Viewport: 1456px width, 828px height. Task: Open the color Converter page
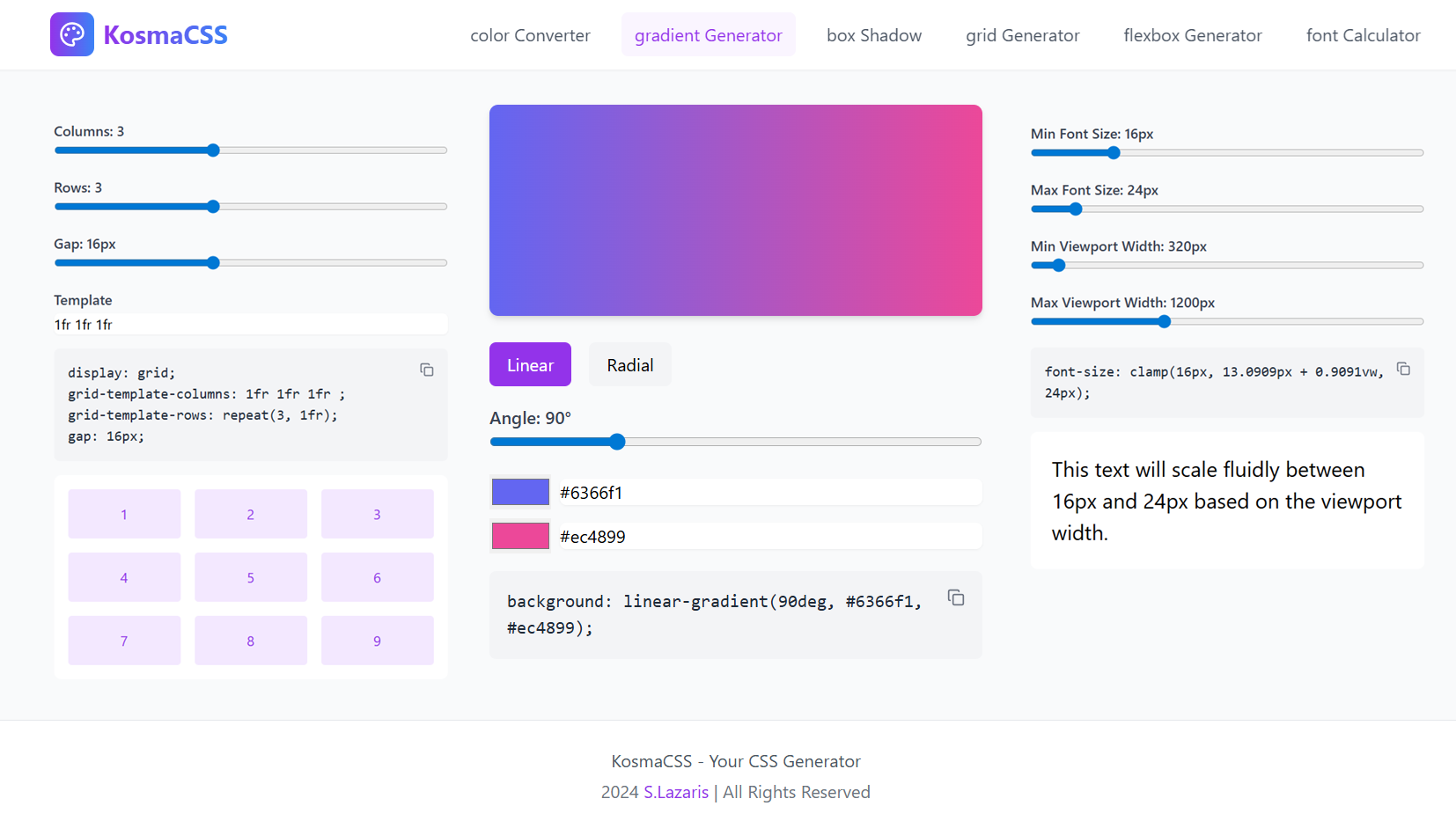tap(530, 35)
